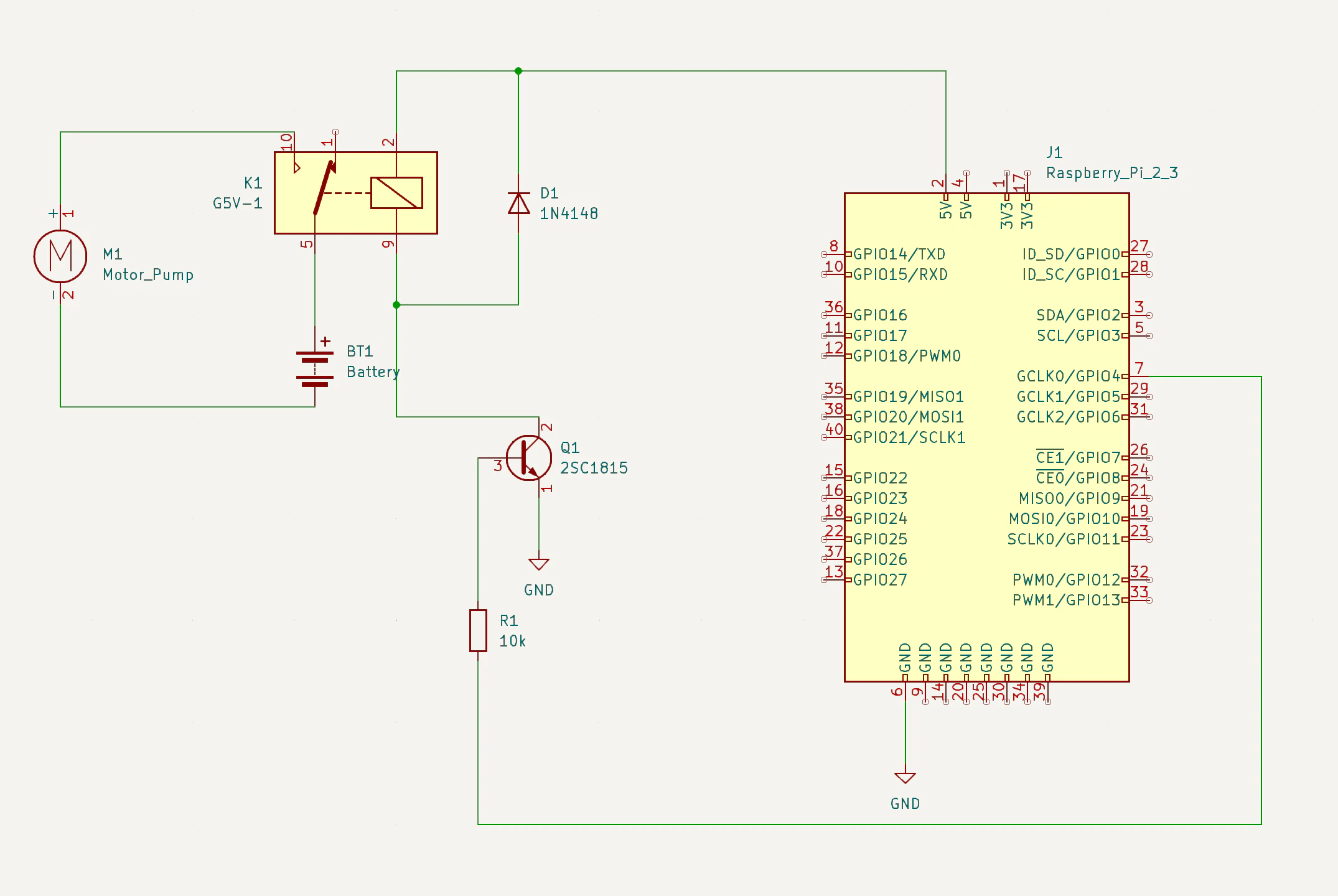1338x896 pixels.
Task: Click the 'GPIO27' pin label
Action: 880,580
